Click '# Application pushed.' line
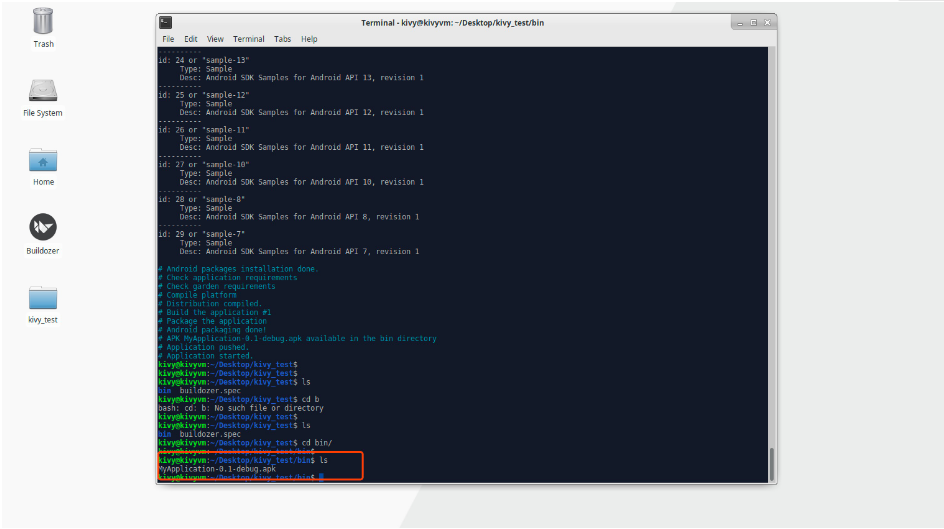The width and height of the screenshot is (944, 529). click(x=203, y=347)
